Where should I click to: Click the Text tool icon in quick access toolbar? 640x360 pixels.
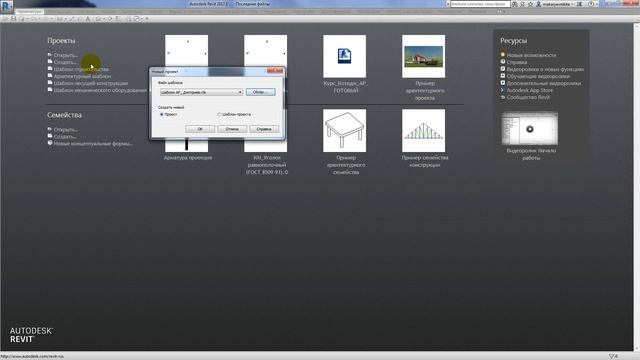(88, 19)
